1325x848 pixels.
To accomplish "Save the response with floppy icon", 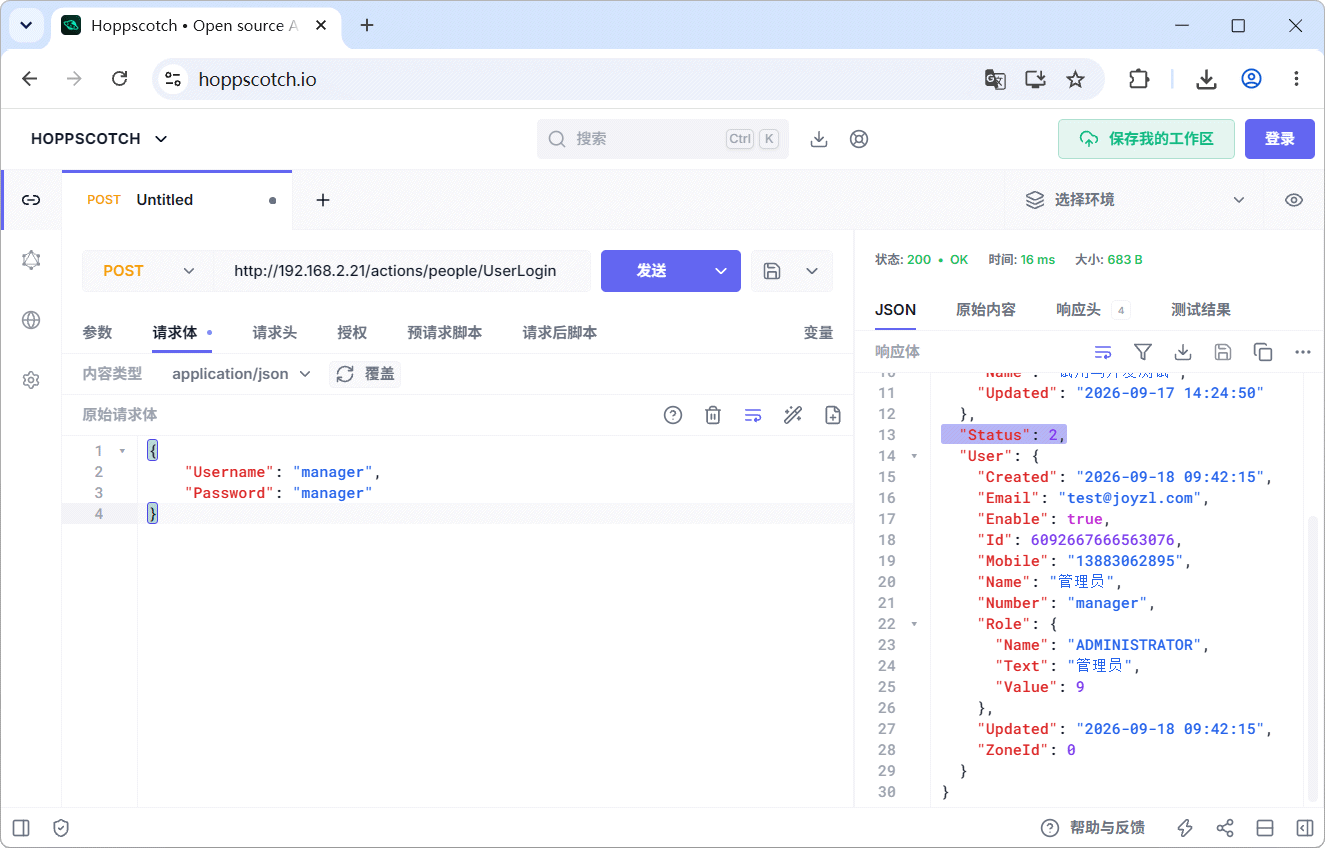I will [1223, 352].
